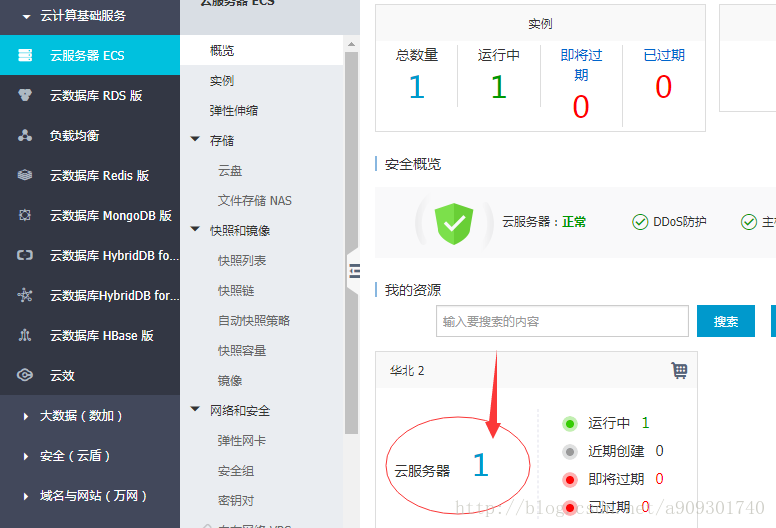Click the 即将过期 instances link

(581, 65)
